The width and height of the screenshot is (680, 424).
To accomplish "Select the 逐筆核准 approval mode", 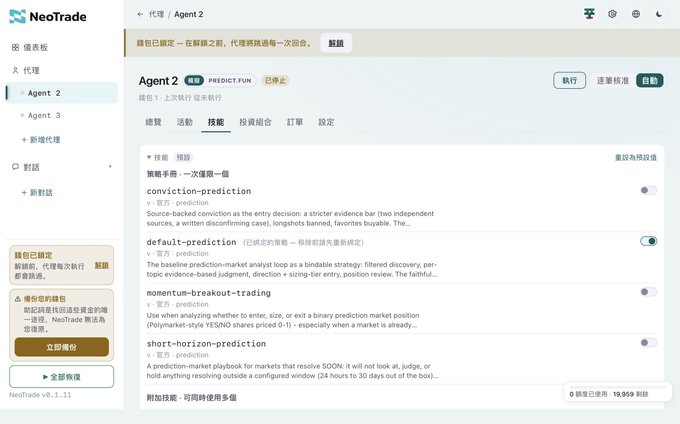I will click(612, 81).
